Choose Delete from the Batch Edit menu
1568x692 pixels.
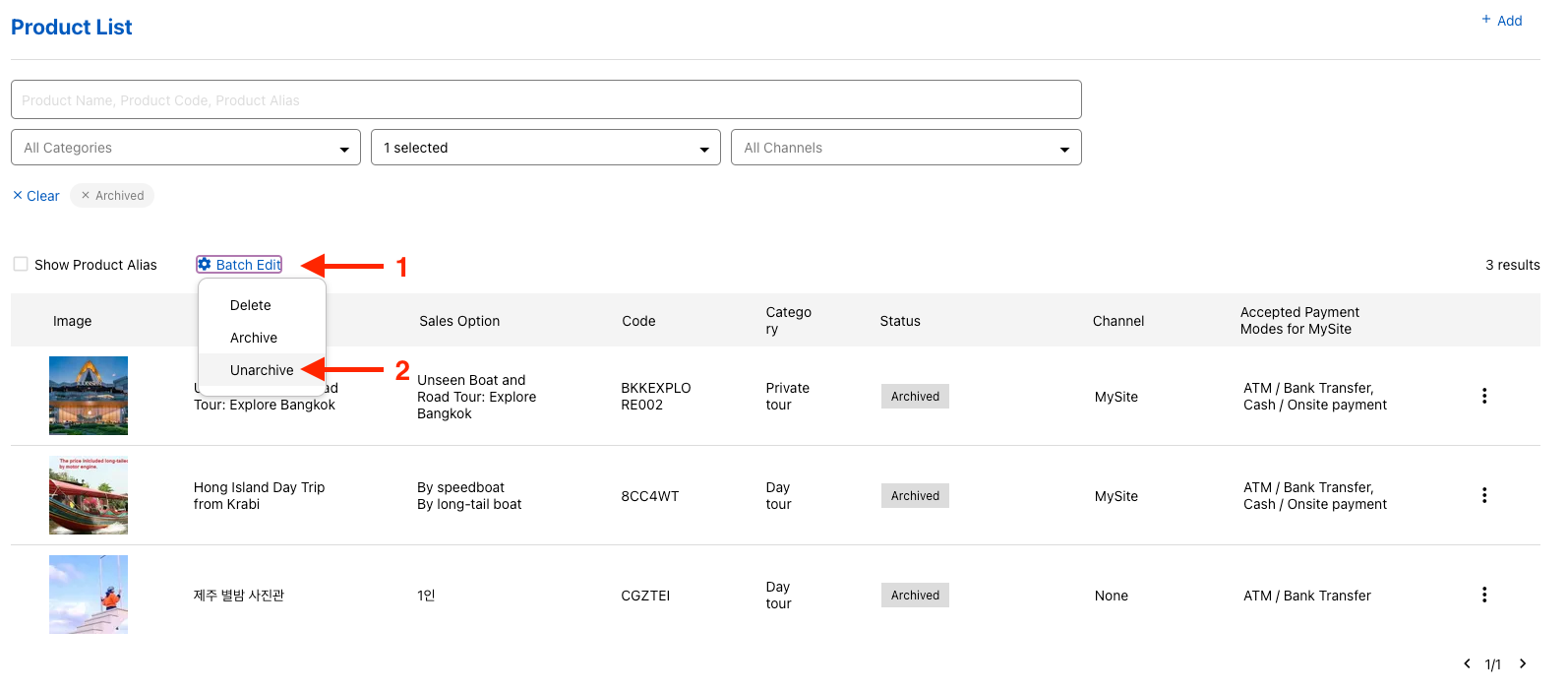coord(251,305)
